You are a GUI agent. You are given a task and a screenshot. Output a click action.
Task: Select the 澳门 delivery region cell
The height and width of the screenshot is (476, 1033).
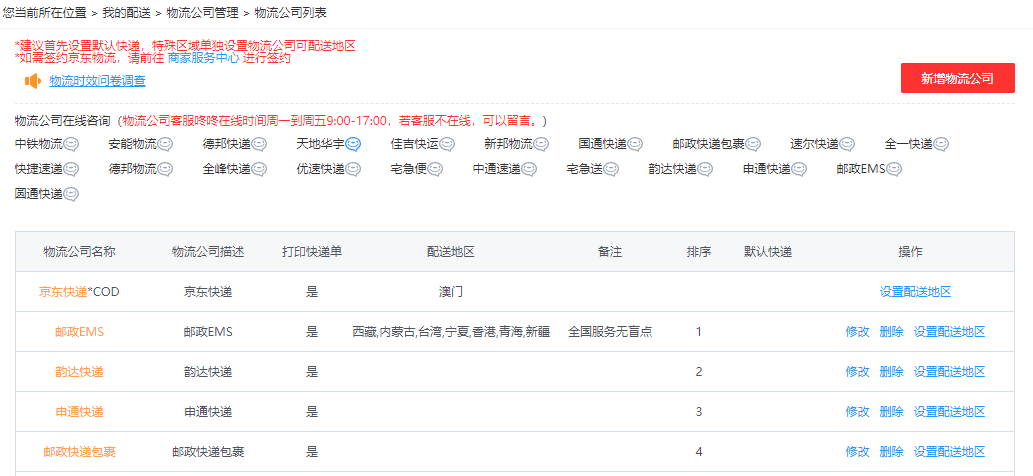coord(451,292)
